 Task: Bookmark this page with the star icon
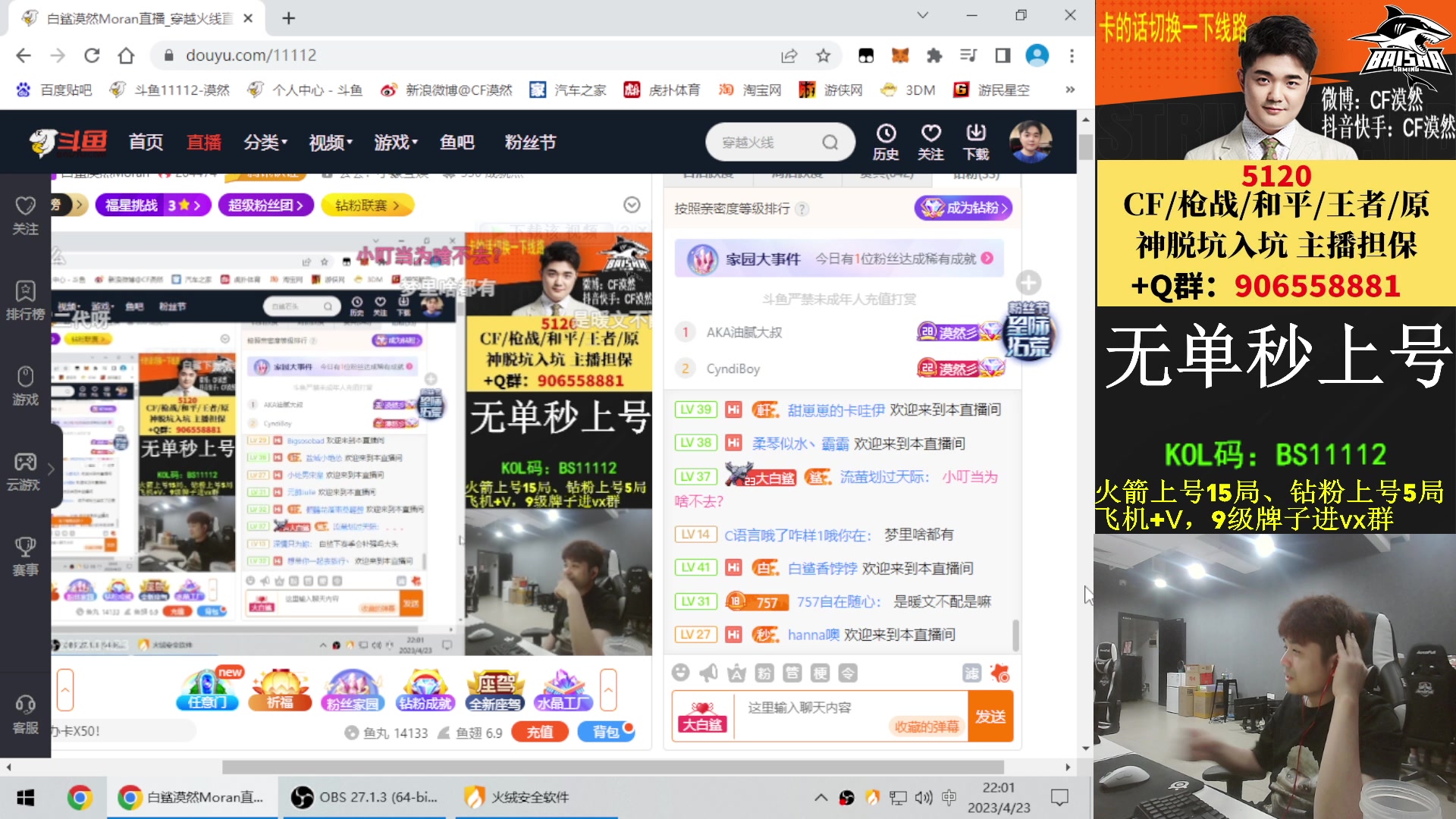click(x=824, y=55)
